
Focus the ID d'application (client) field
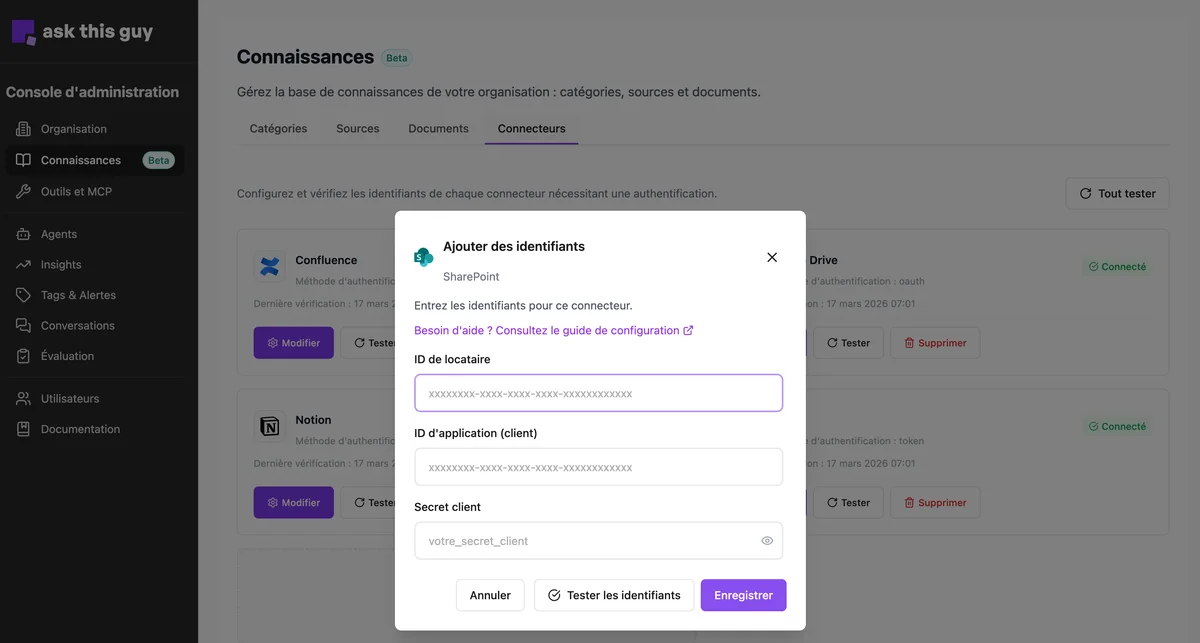[598, 467]
